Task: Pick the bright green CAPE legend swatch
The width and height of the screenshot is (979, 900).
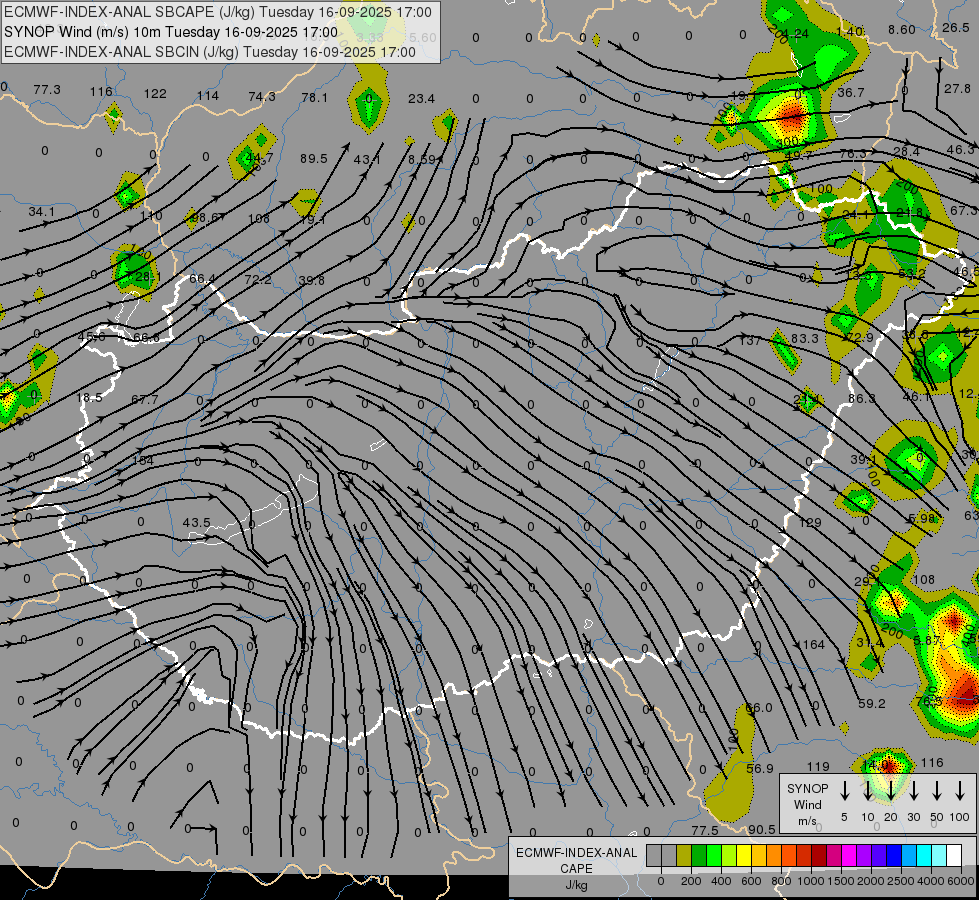Action: [714, 856]
